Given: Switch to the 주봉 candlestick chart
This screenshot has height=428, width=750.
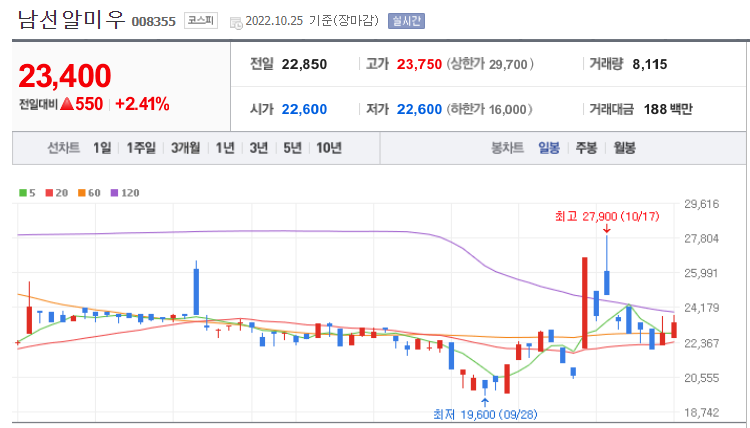Looking at the screenshot, I should [586, 148].
